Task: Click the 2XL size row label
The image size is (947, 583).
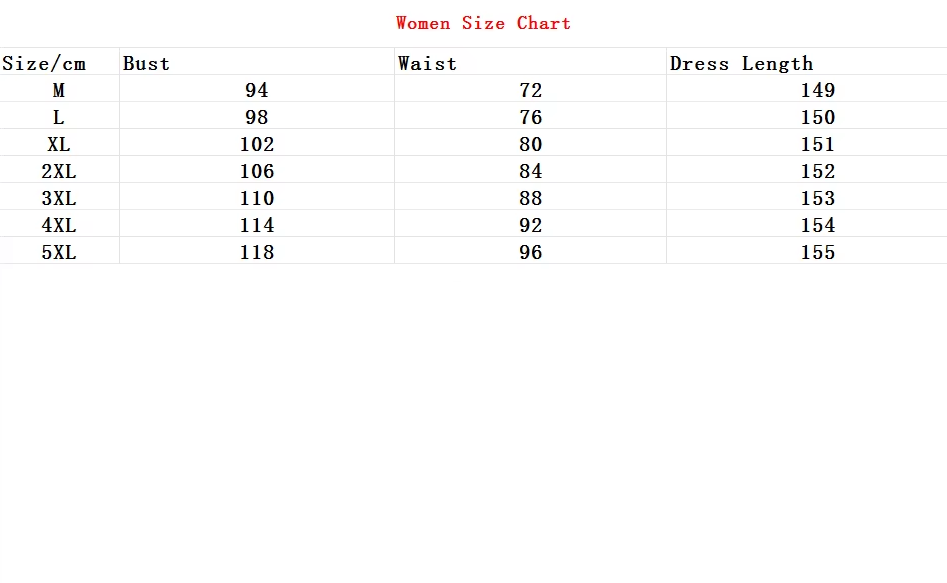Action: (59, 172)
